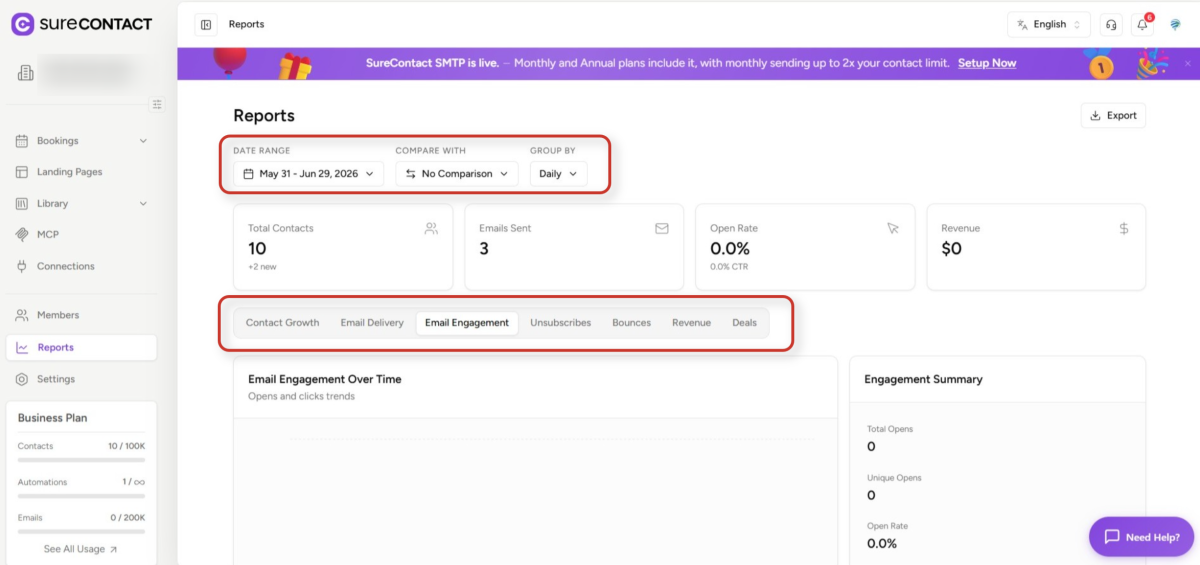Open the Group By Daily dropdown
1200x565 pixels.
click(558, 174)
